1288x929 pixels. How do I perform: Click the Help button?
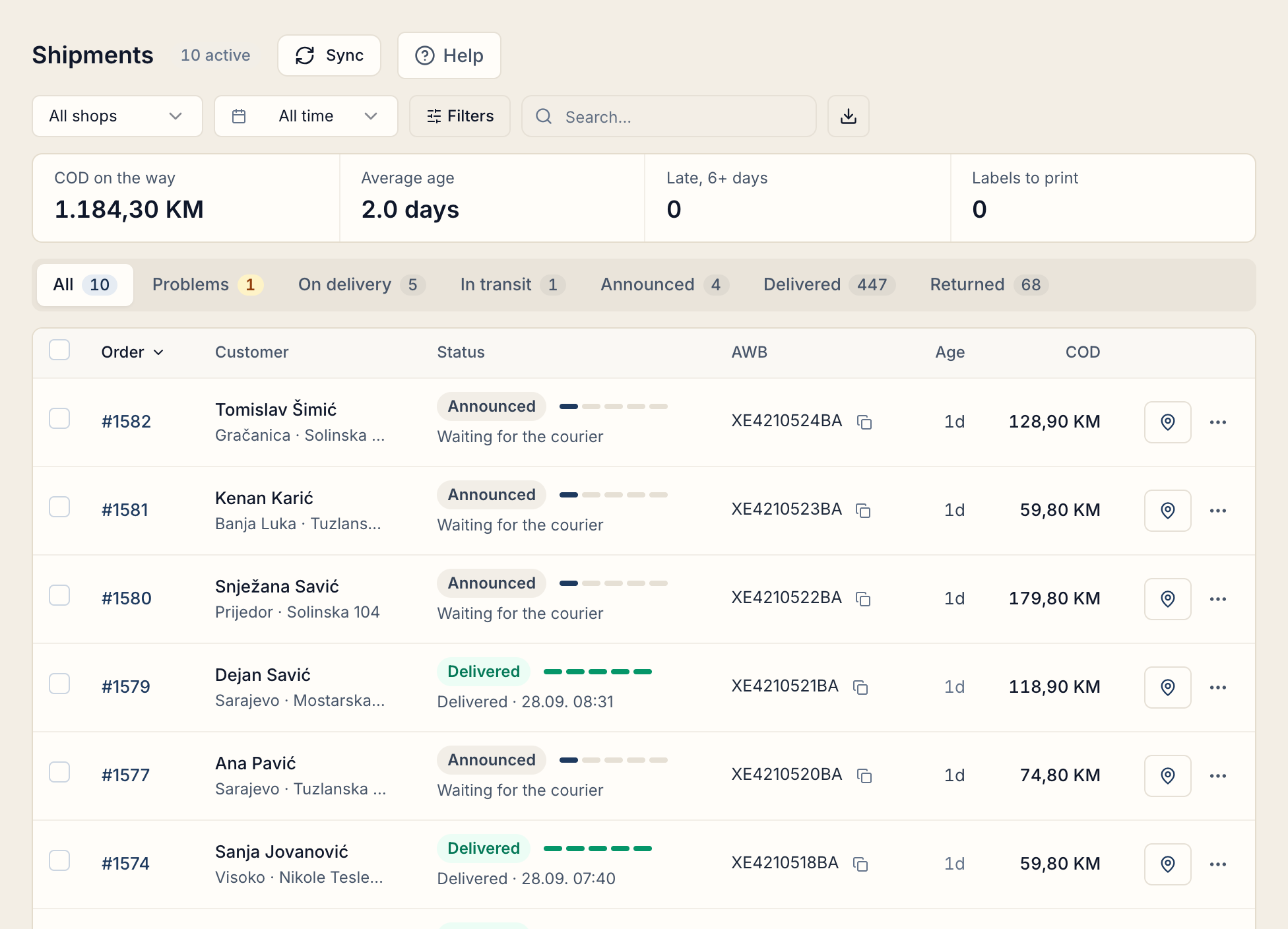point(449,55)
